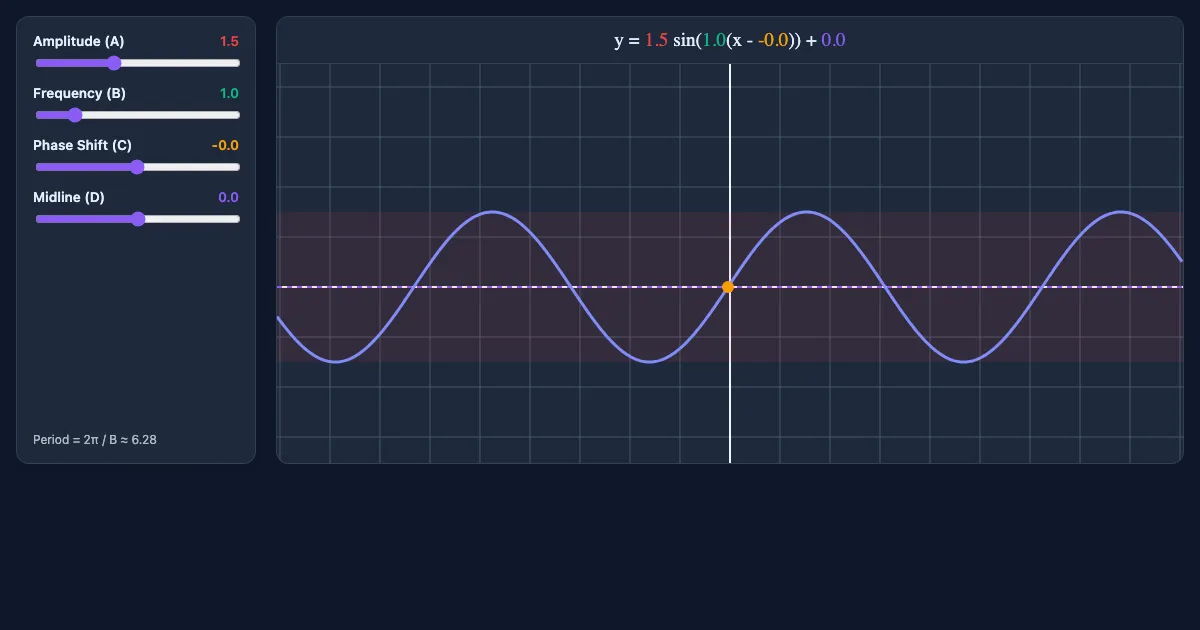Click the sine equation above the graph

click(x=730, y=40)
